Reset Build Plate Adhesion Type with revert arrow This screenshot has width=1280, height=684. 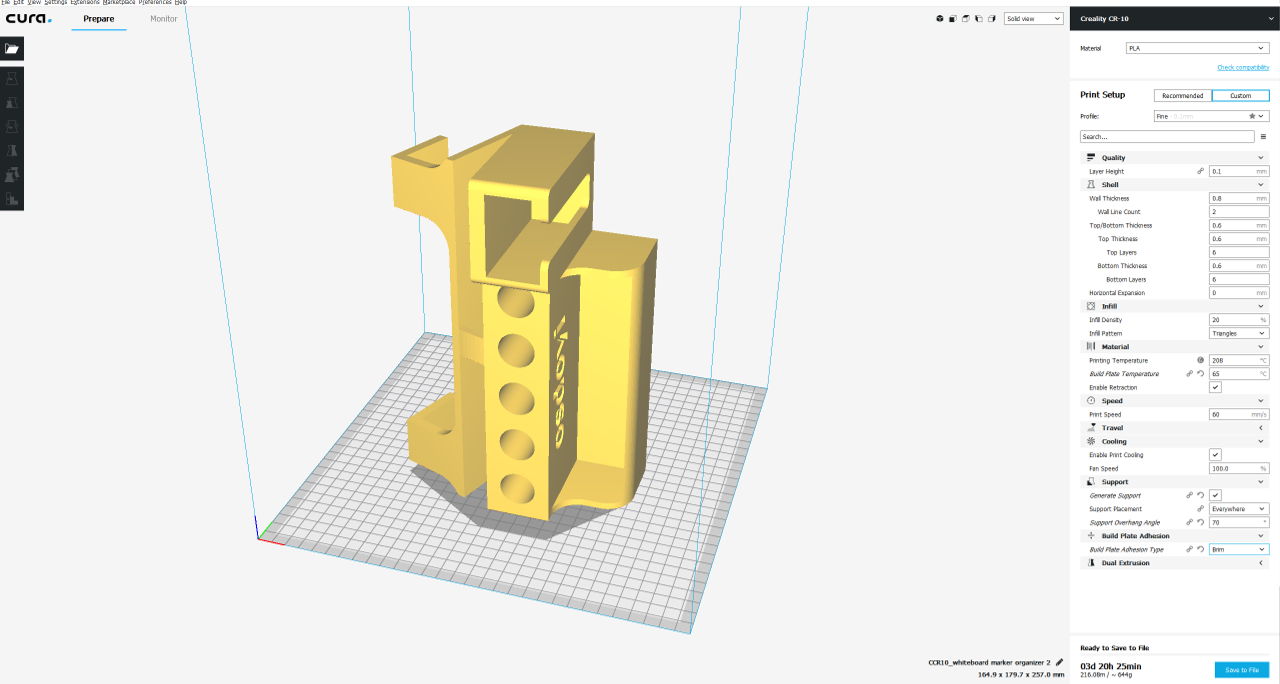pos(1200,549)
